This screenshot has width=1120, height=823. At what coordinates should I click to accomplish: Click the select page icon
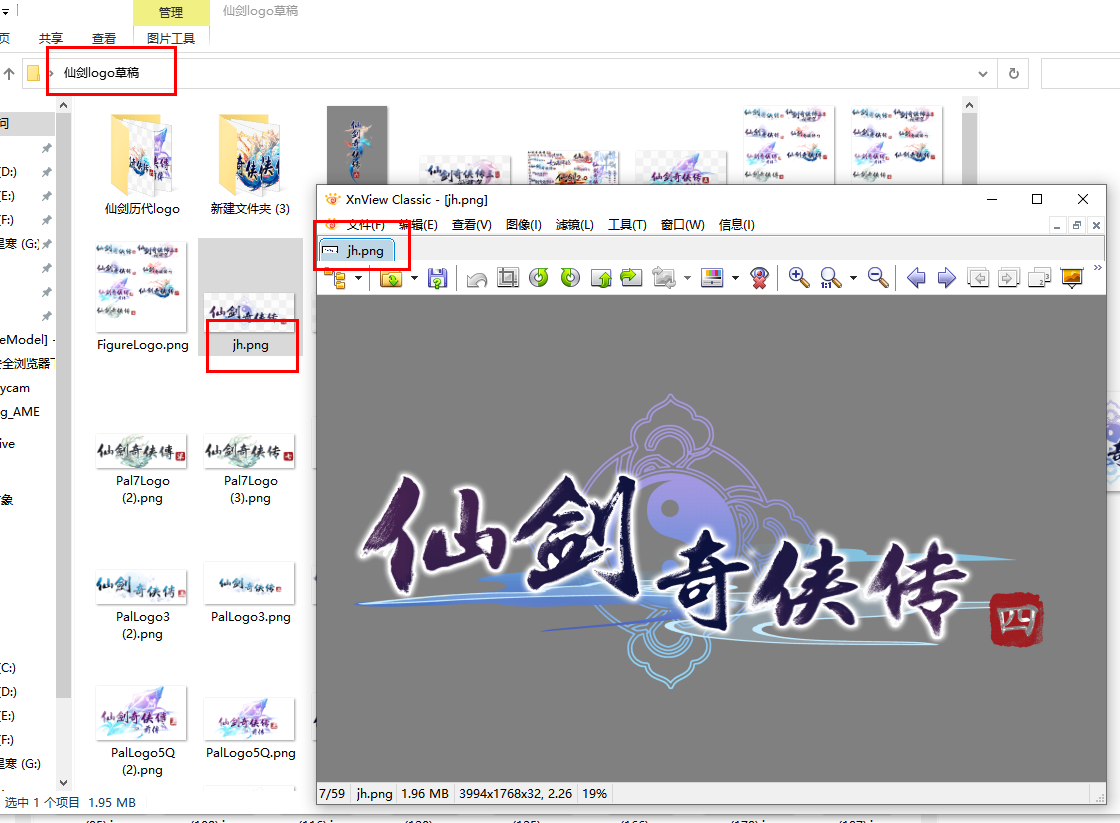1039,278
